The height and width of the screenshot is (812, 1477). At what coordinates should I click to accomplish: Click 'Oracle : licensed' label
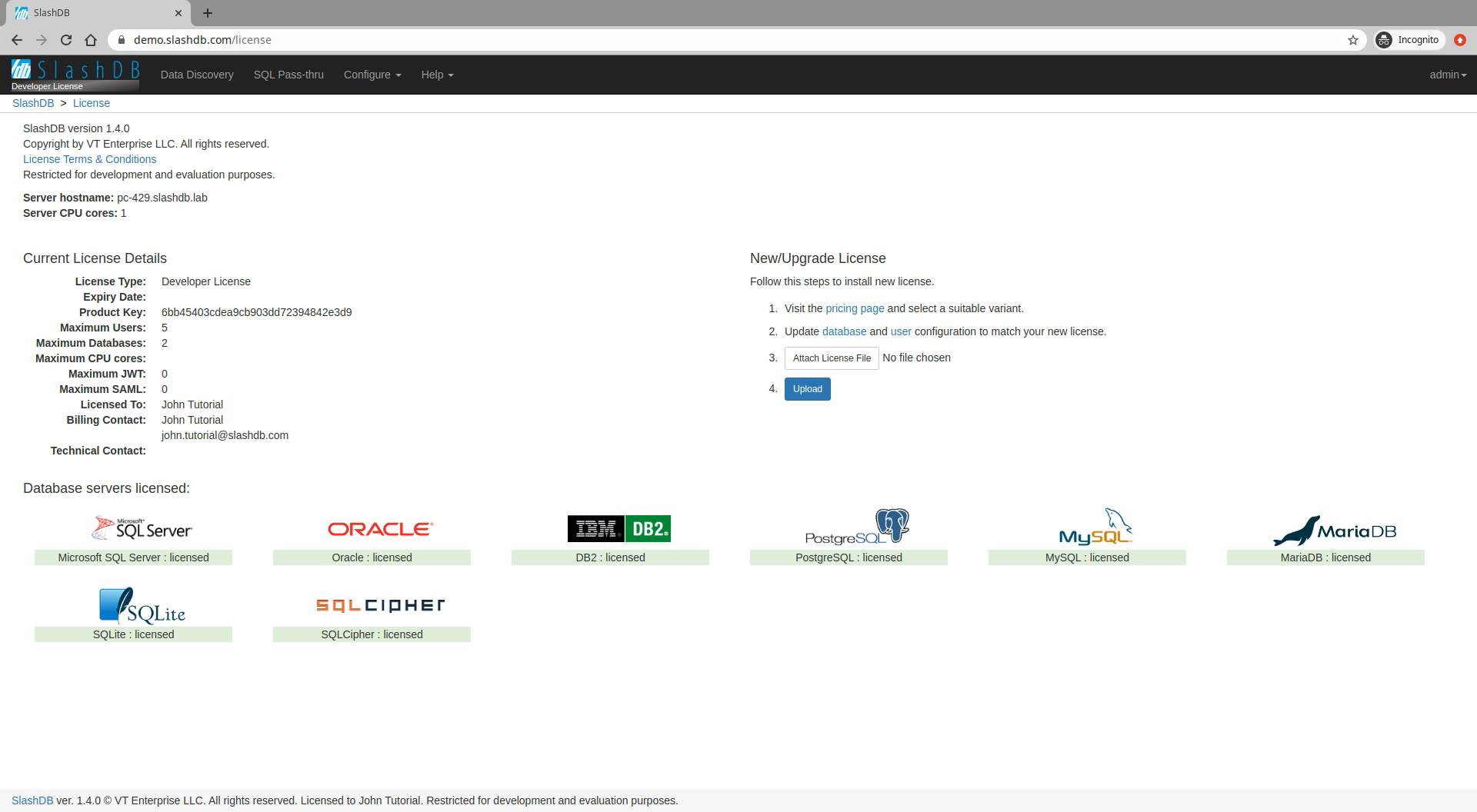(372, 557)
